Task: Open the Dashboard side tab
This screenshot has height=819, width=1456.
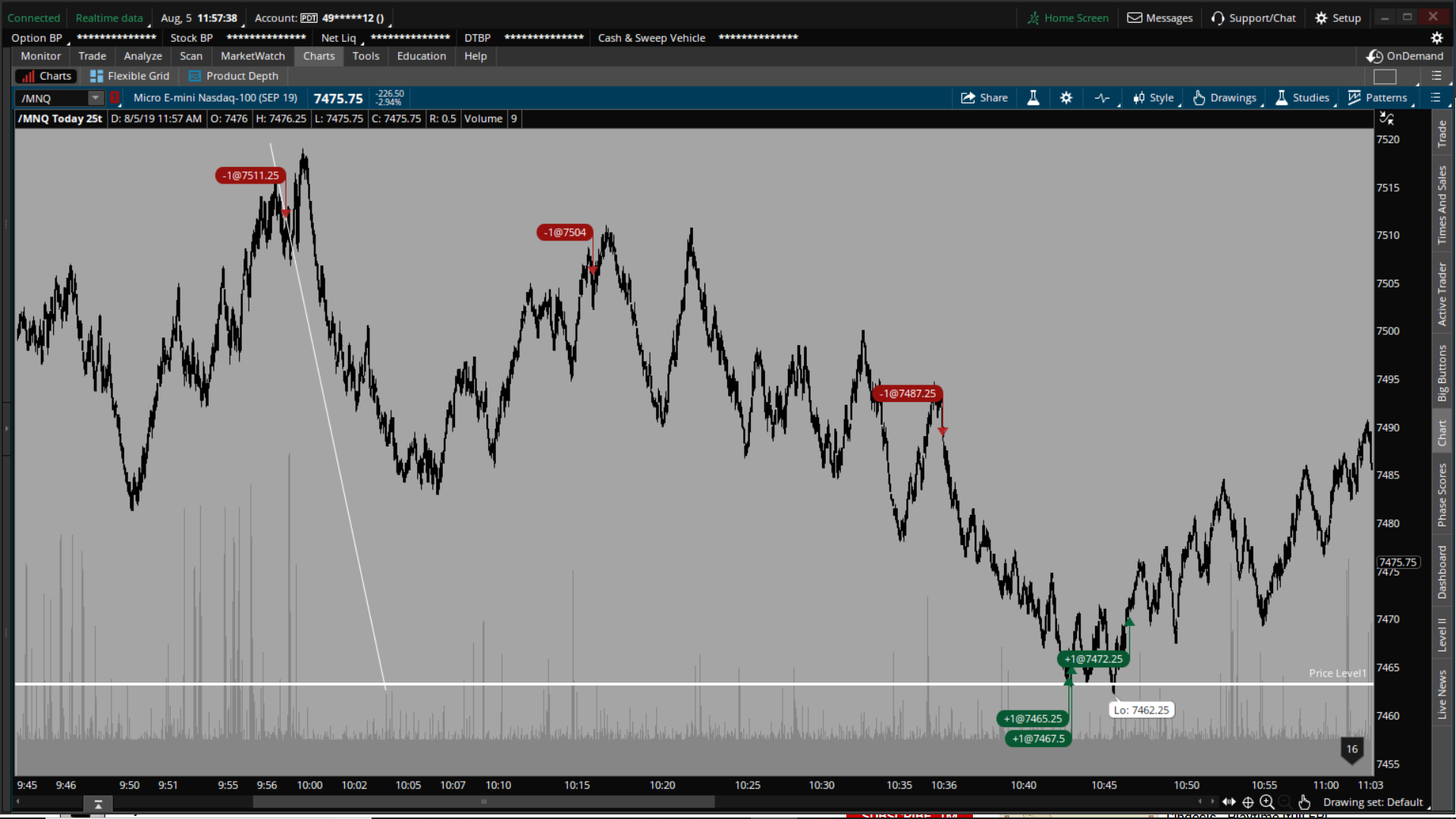Action: pos(1442,573)
